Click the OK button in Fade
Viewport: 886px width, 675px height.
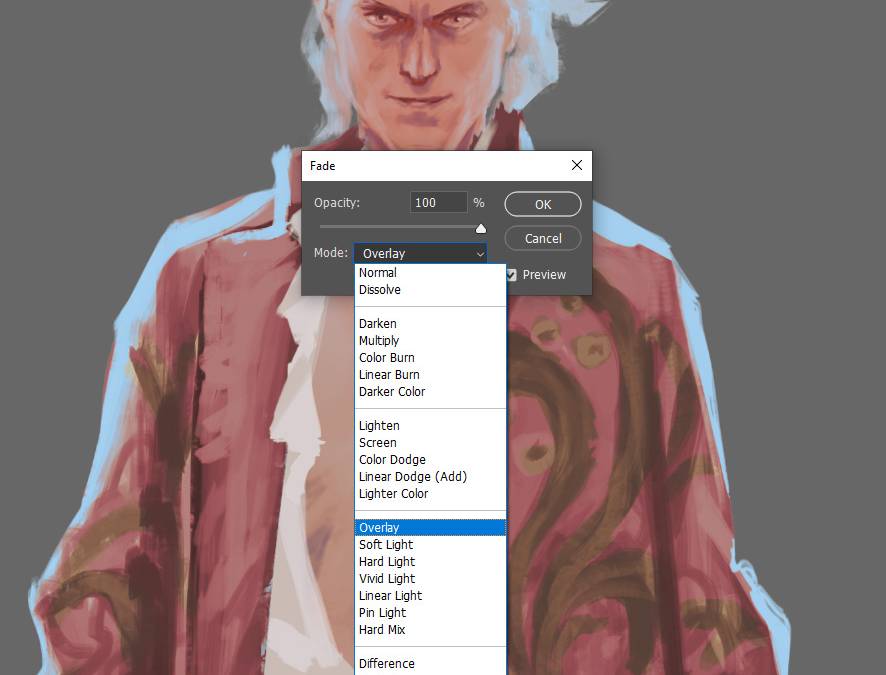coord(542,204)
